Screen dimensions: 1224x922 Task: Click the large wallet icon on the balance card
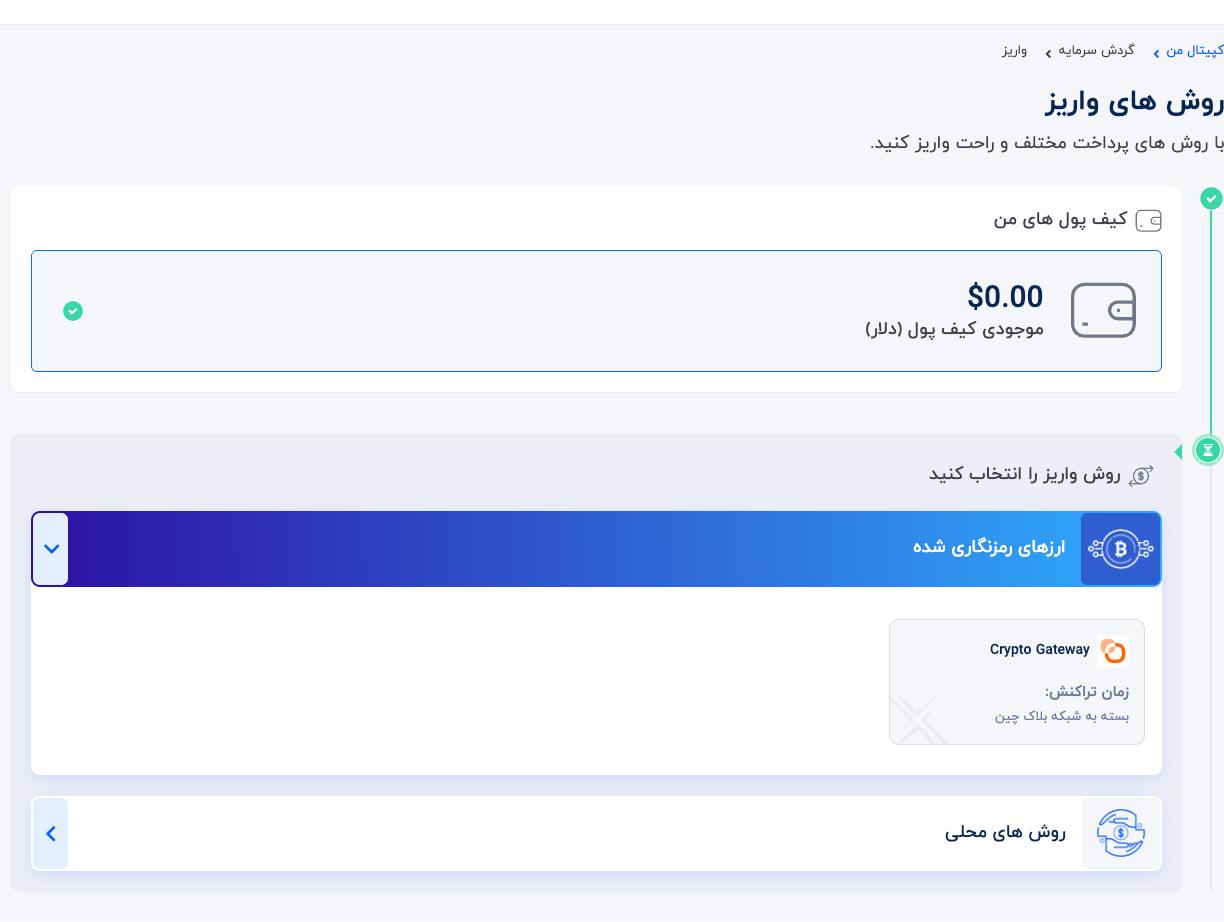1103,311
